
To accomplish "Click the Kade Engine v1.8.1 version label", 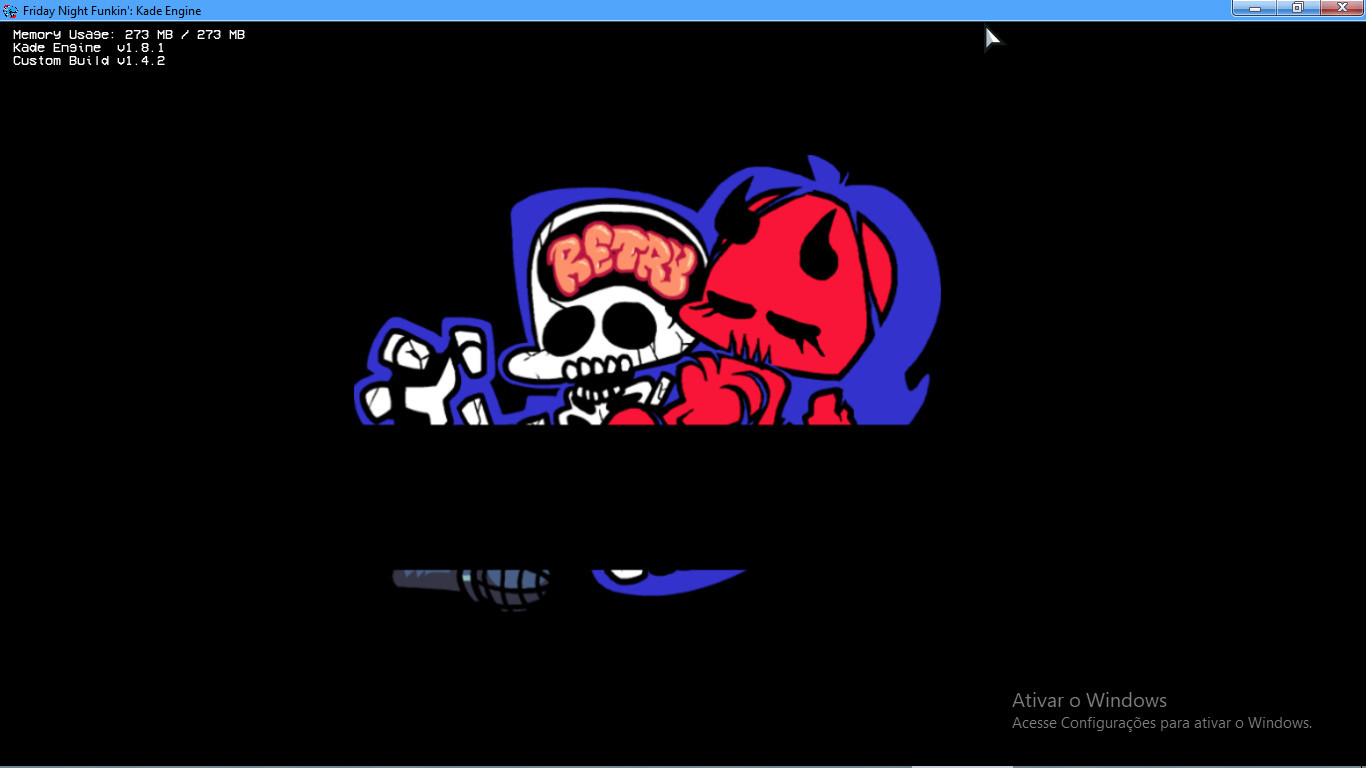I will click(x=88, y=48).
